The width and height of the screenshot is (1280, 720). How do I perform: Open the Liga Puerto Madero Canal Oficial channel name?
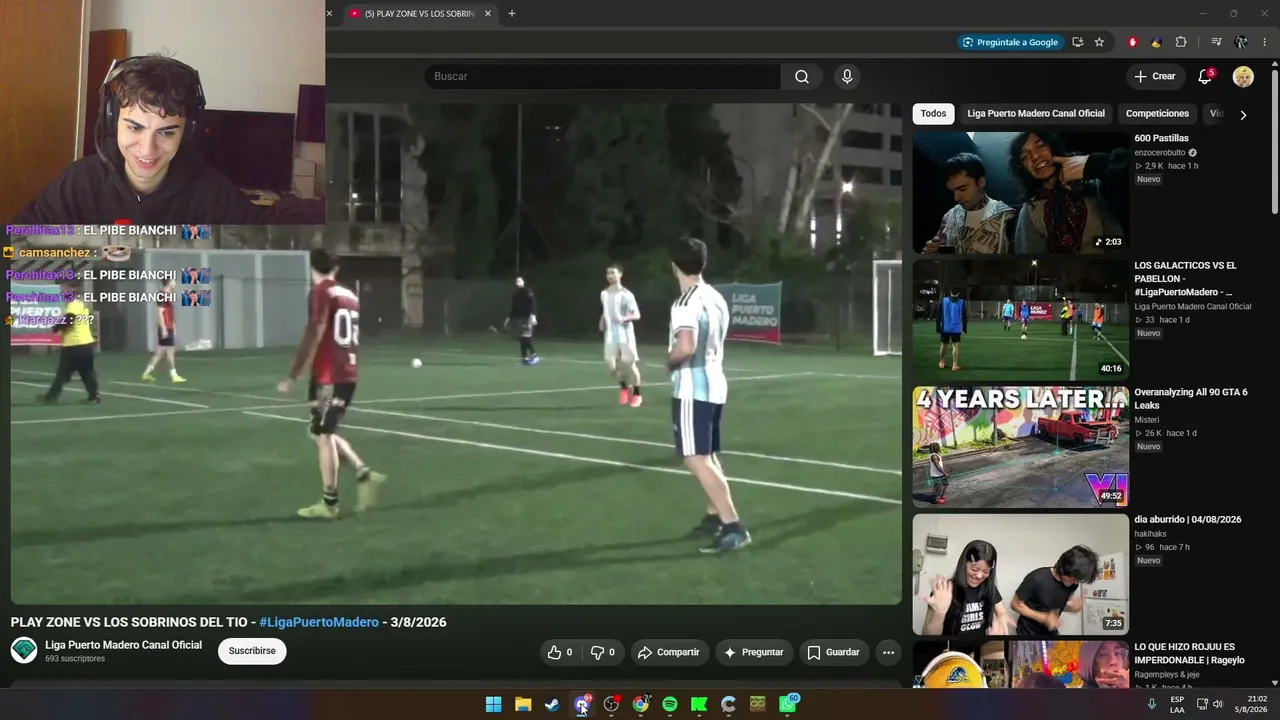click(x=124, y=645)
